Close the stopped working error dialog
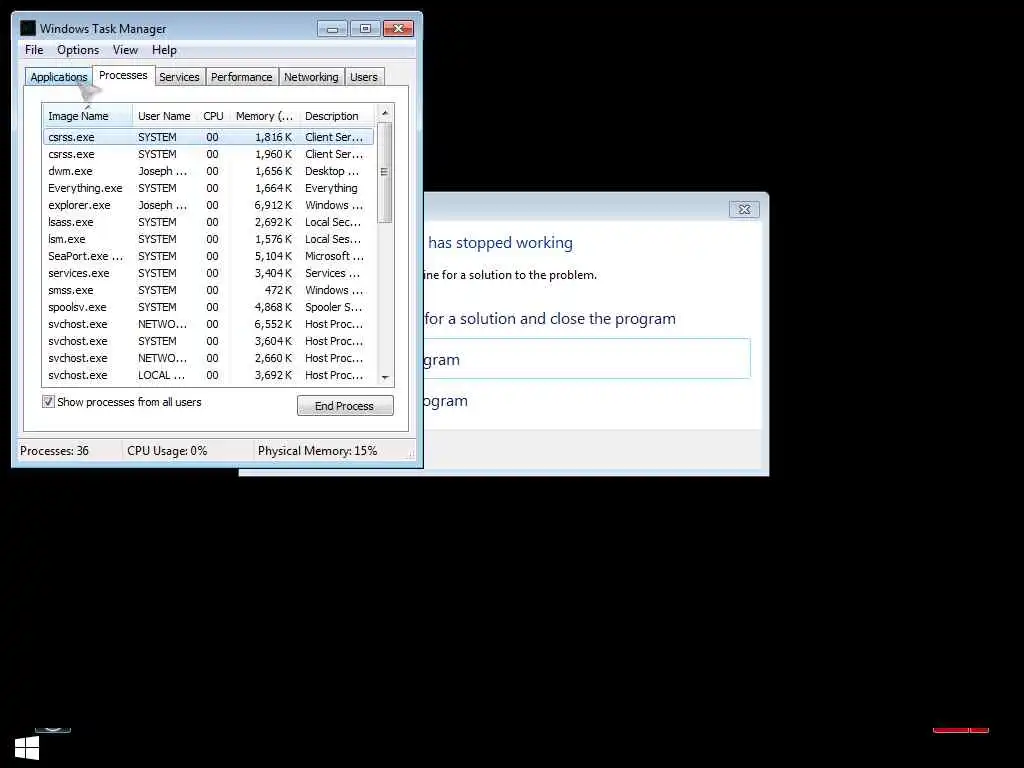Viewport: 1024px width, 768px height. click(744, 209)
